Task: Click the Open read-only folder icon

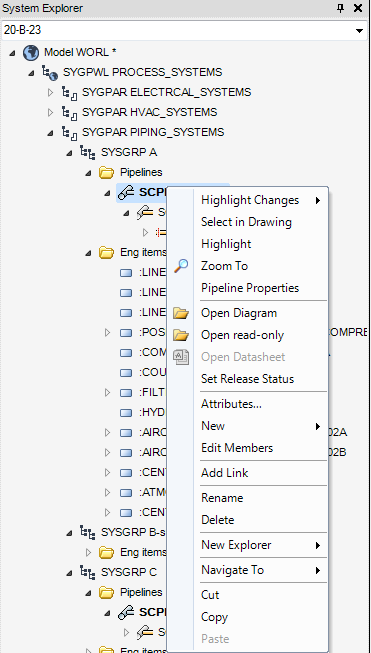Action: (x=181, y=335)
